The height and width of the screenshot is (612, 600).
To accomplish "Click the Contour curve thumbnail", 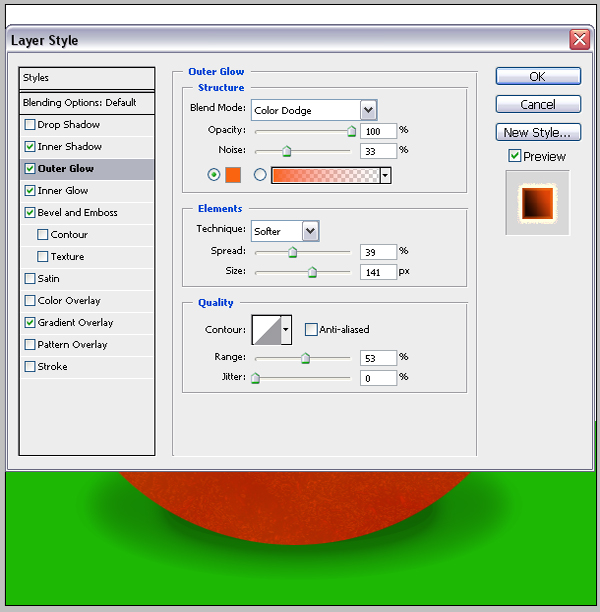I will tap(267, 330).
